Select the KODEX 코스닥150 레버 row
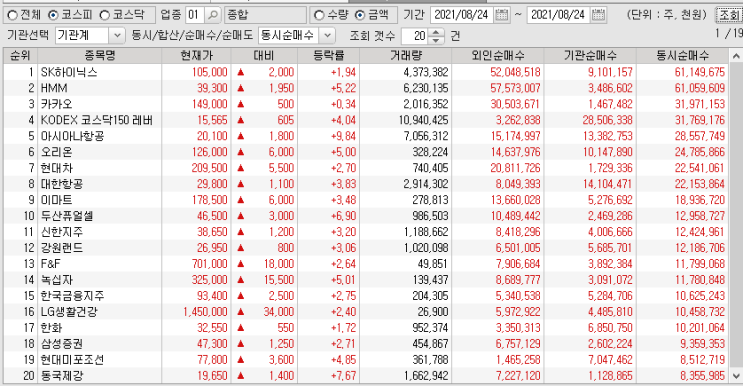Viewport: 743px width, 386px height. 366,120
